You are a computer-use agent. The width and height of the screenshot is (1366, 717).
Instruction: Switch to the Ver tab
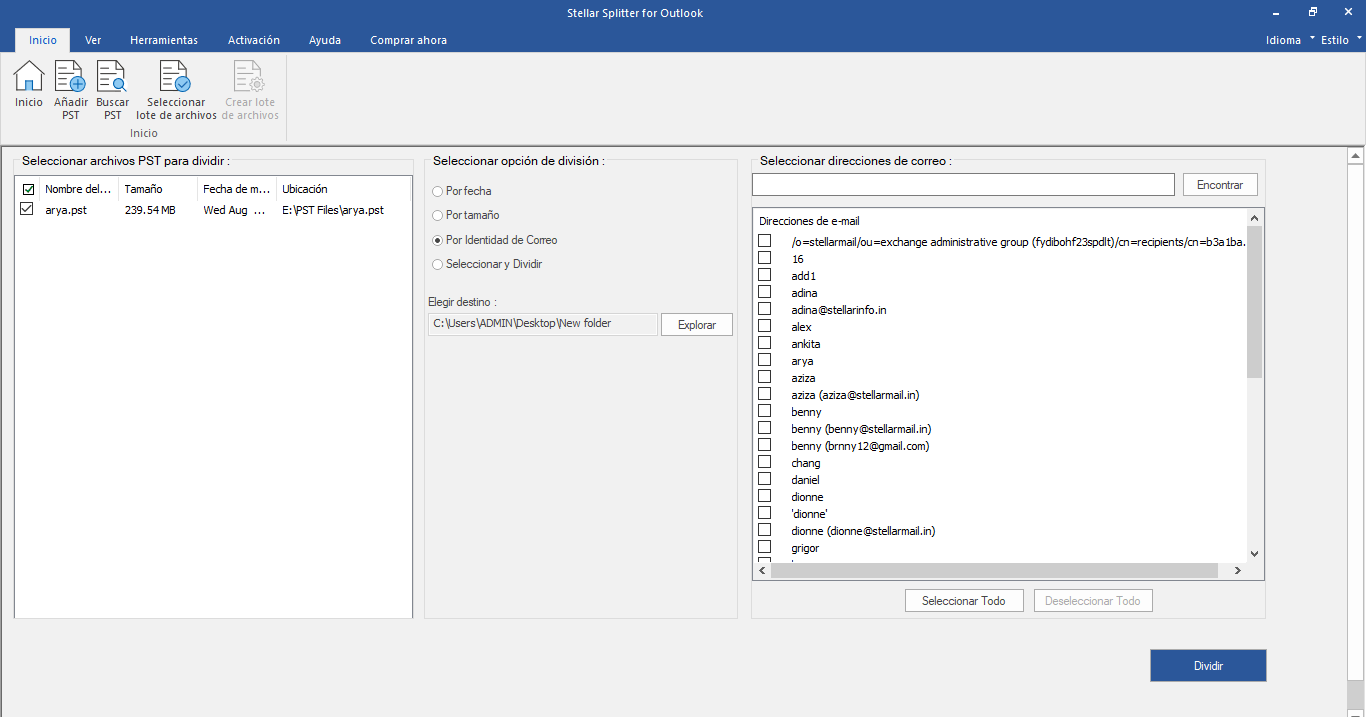(93, 40)
